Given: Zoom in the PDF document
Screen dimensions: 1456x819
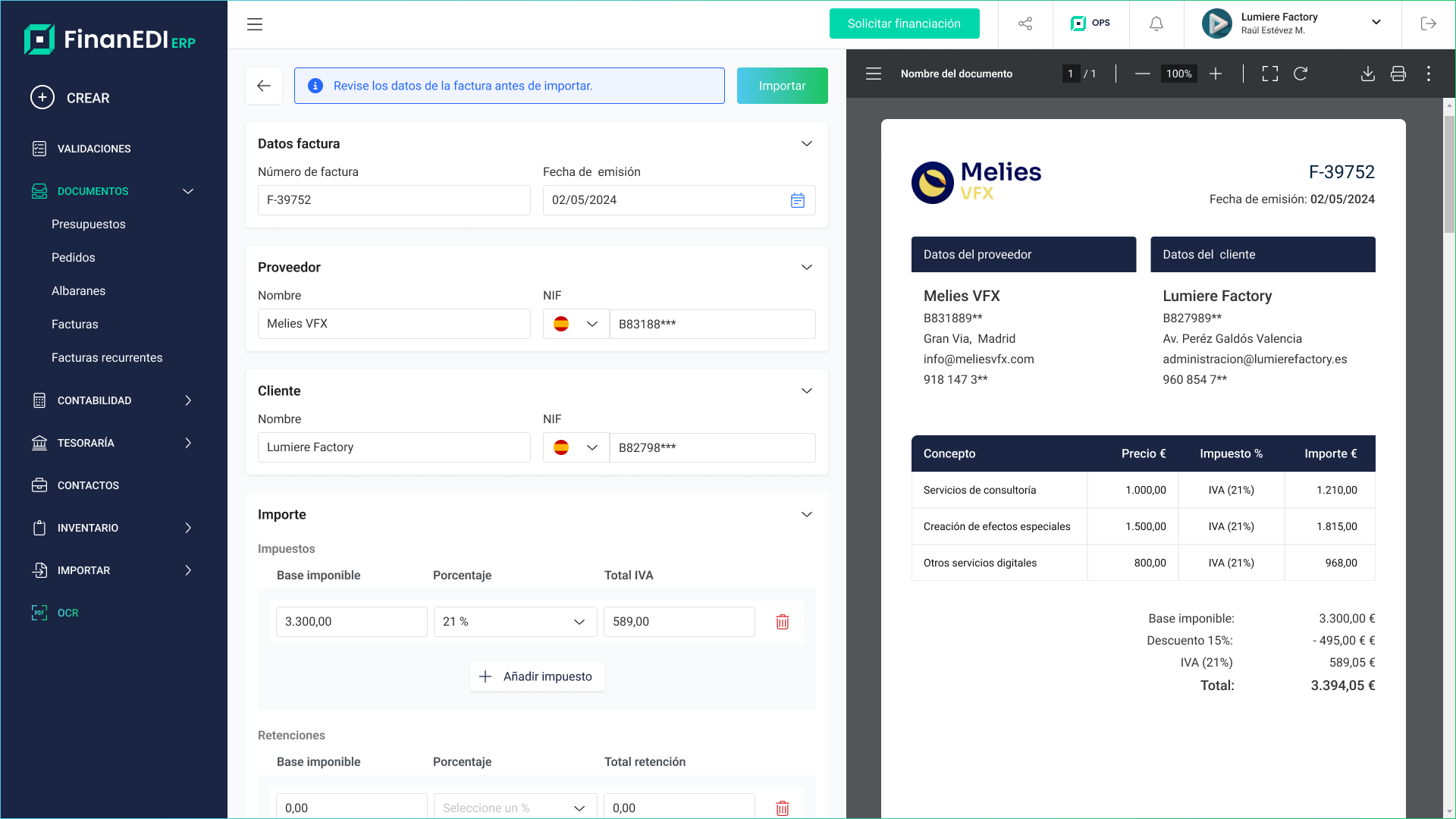Looking at the screenshot, I should (x=1216, y=74).
